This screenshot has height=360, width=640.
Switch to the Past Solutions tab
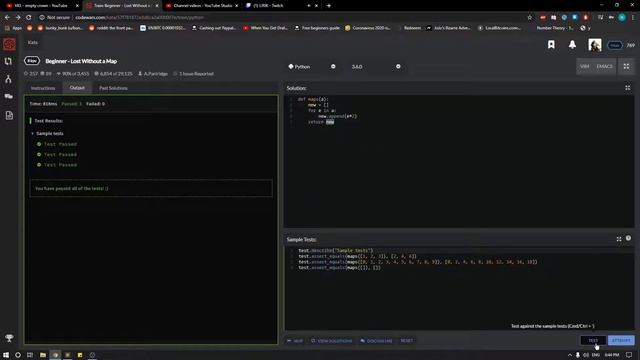point(113,88)
